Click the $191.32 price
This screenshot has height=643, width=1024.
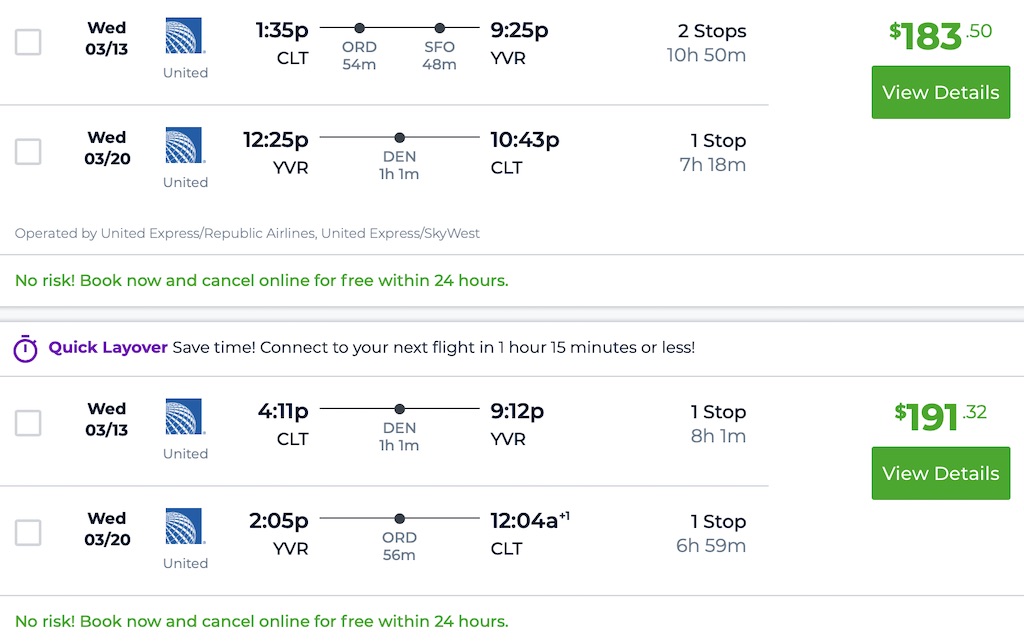940,416
